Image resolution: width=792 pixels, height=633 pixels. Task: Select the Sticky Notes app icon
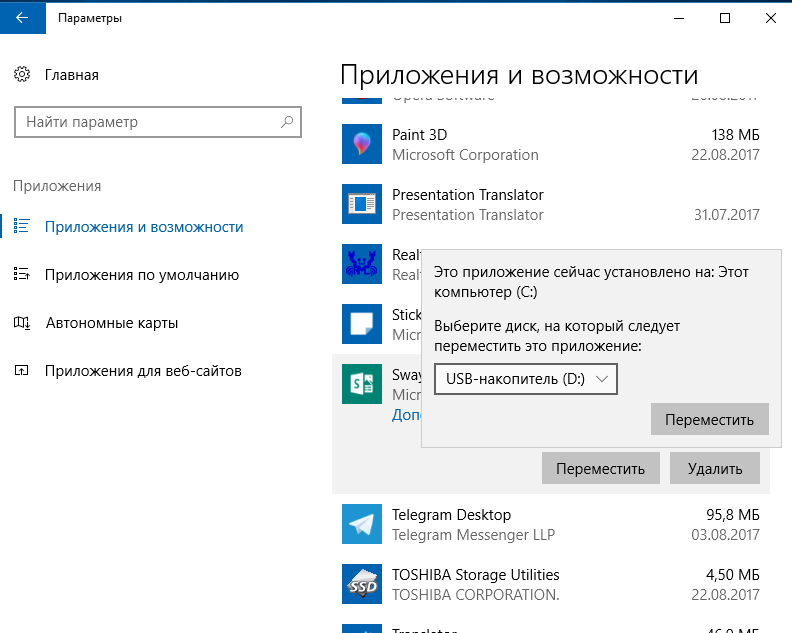point(362,324)
